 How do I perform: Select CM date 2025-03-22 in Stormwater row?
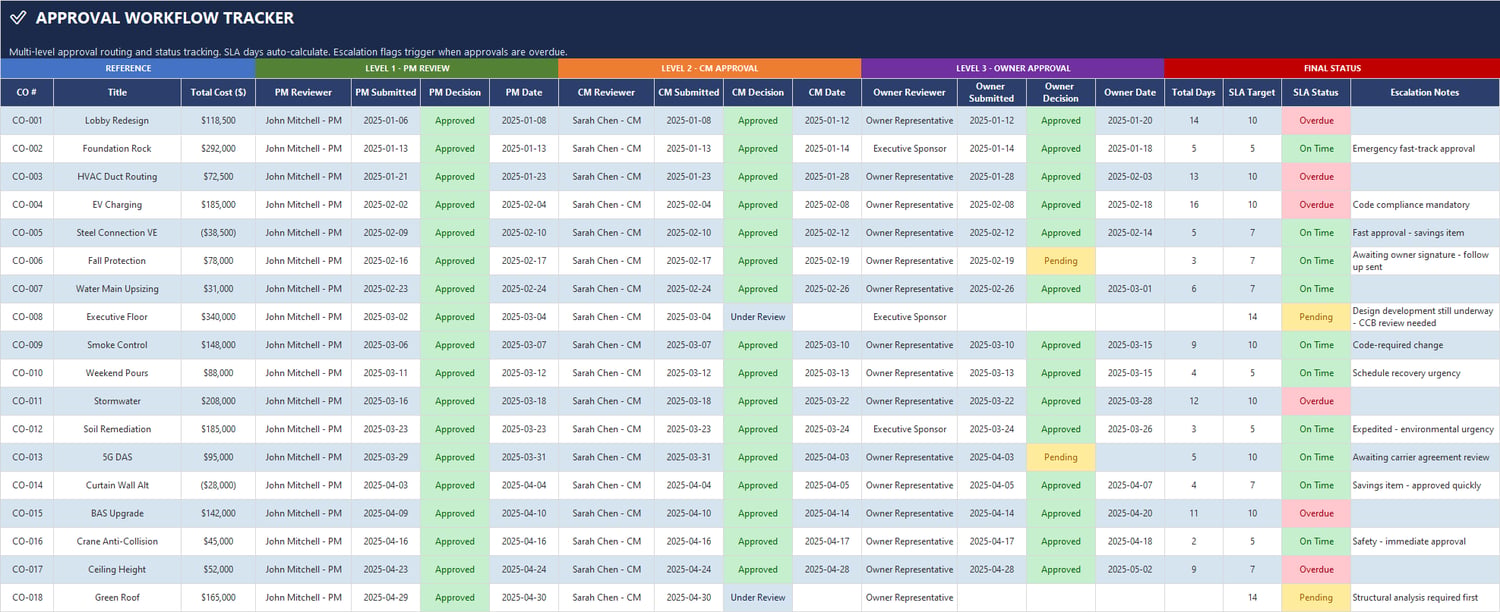[x=827, y=400]
